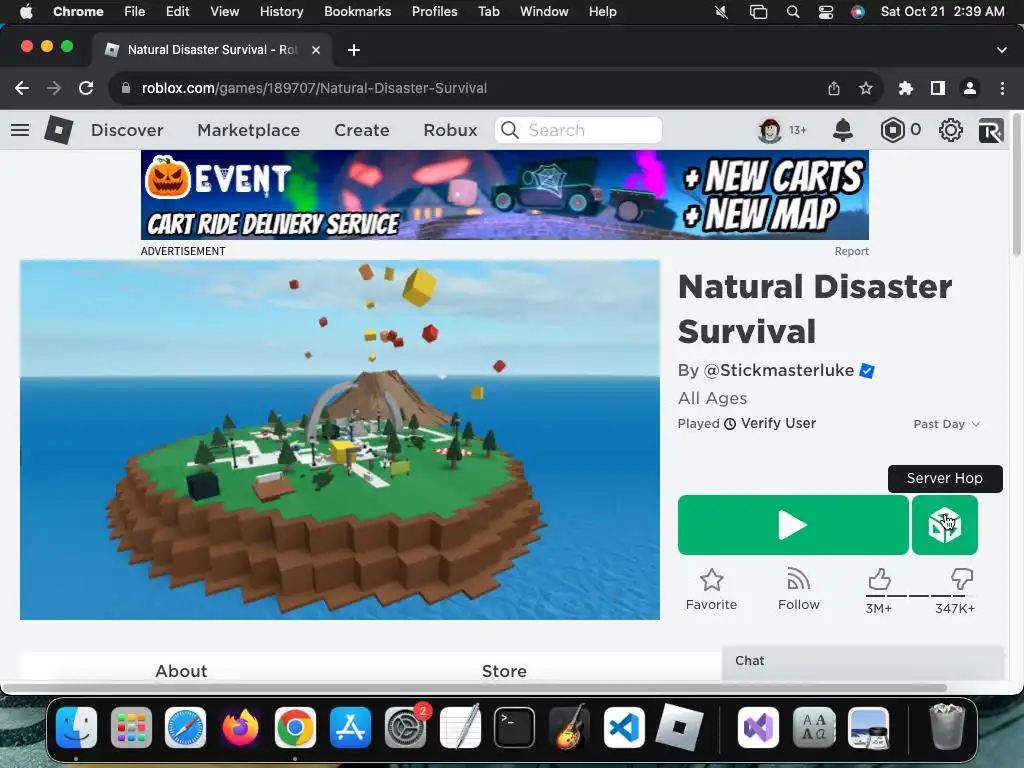The height and width of the screenshot is (768, 1024).
Task: Open Chrome File menu
Action: pos(135,12)
